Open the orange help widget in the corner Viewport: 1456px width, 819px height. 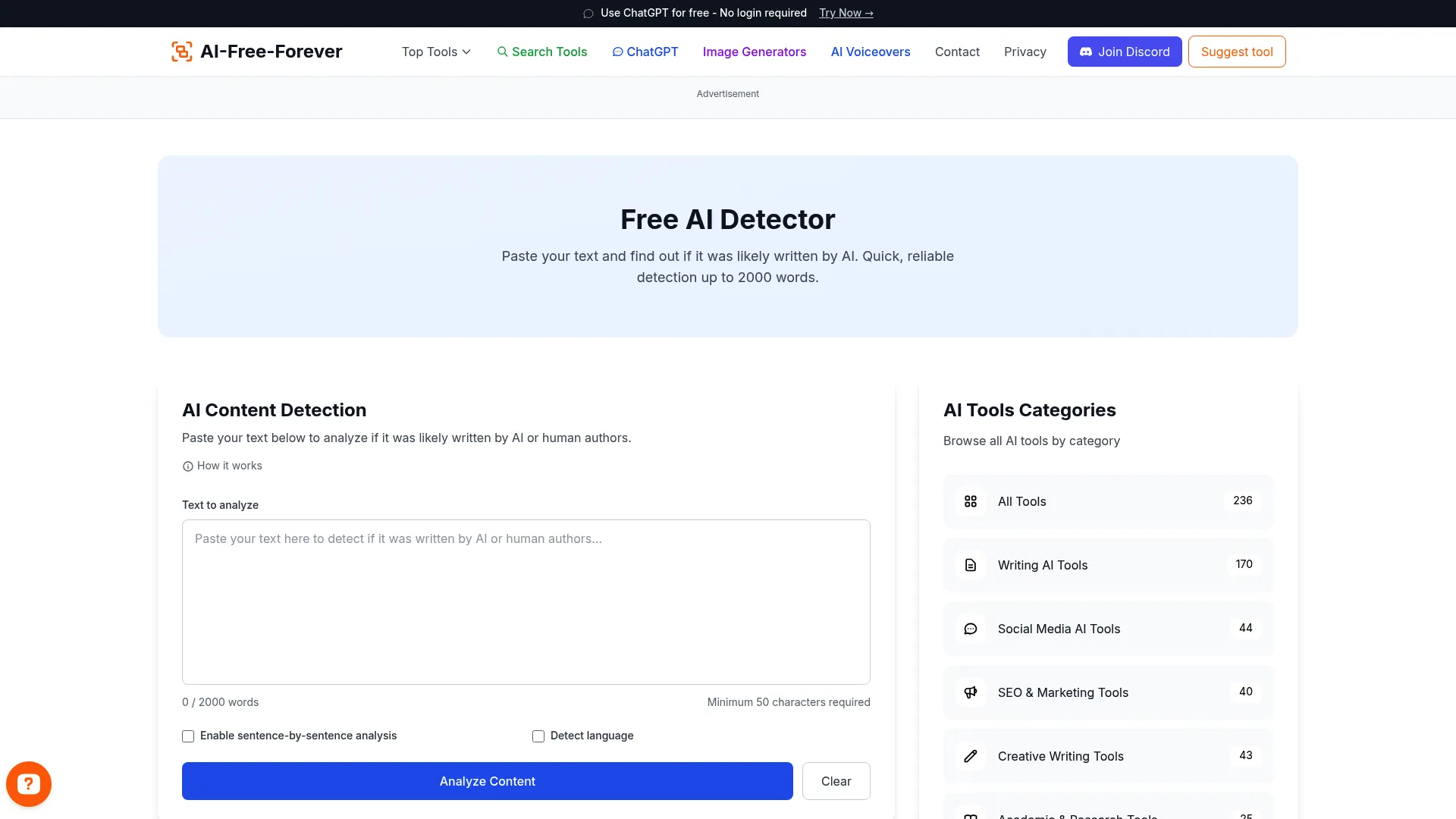28,783
